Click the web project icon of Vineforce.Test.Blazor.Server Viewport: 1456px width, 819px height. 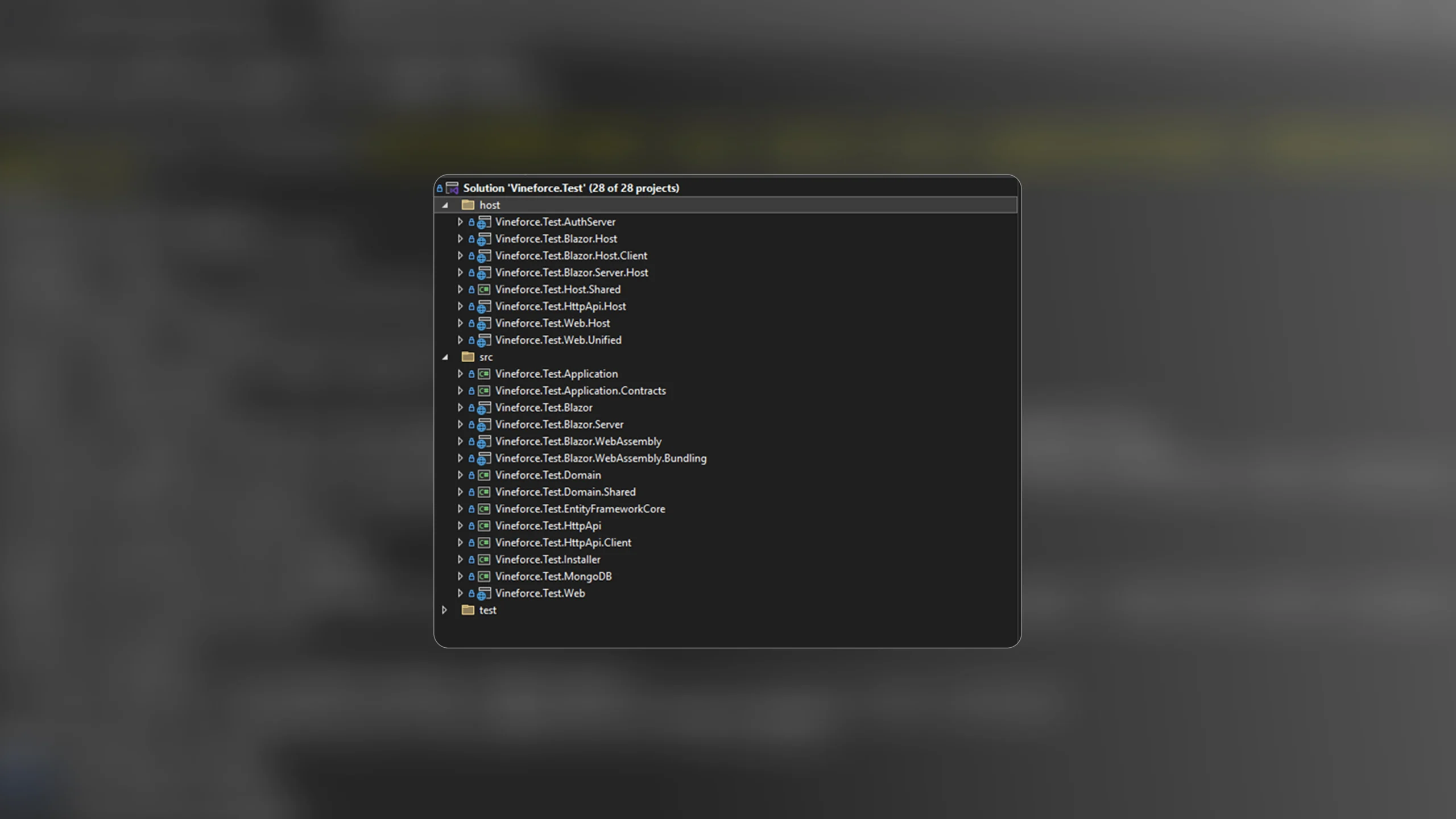point(484,425)
